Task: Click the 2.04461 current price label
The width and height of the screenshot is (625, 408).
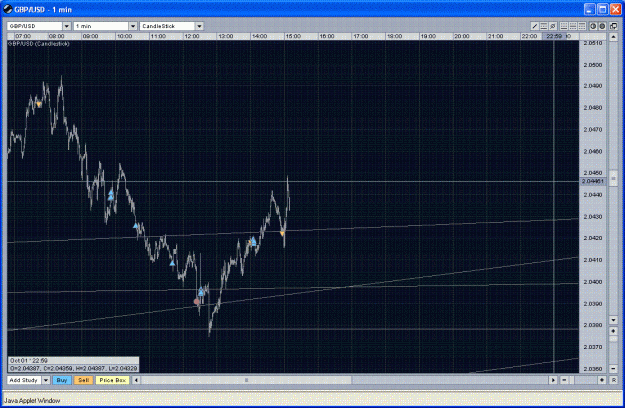Action: pos(593,181)
